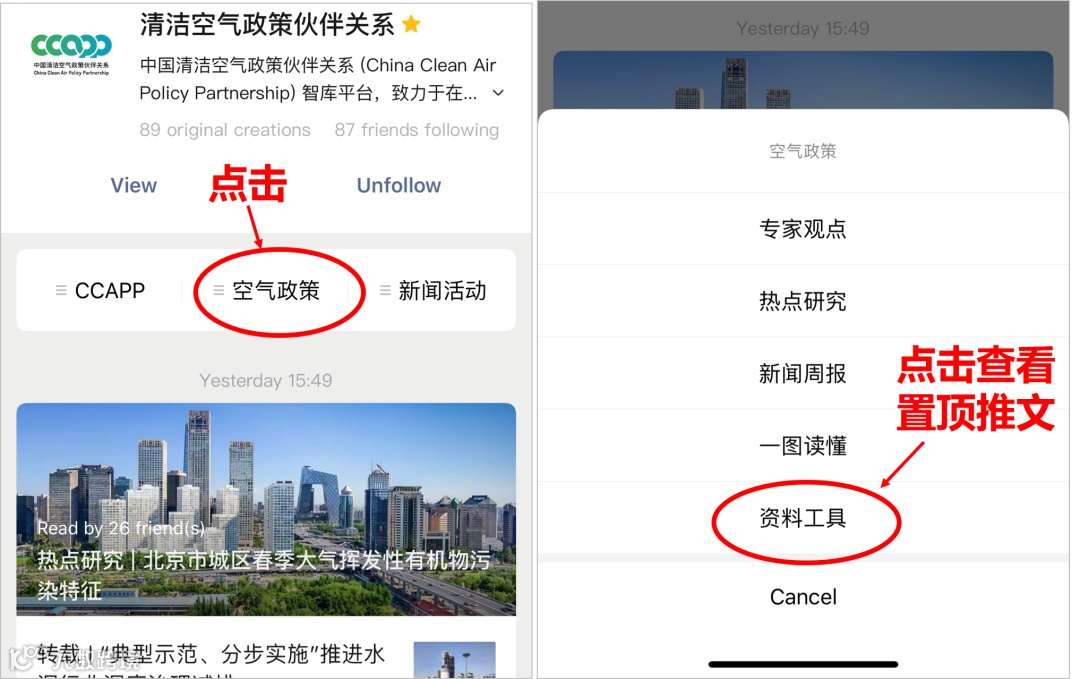Click menu lines icon next to CCAPP
This screenshot has height=679, width=1080.
point(61,291)
